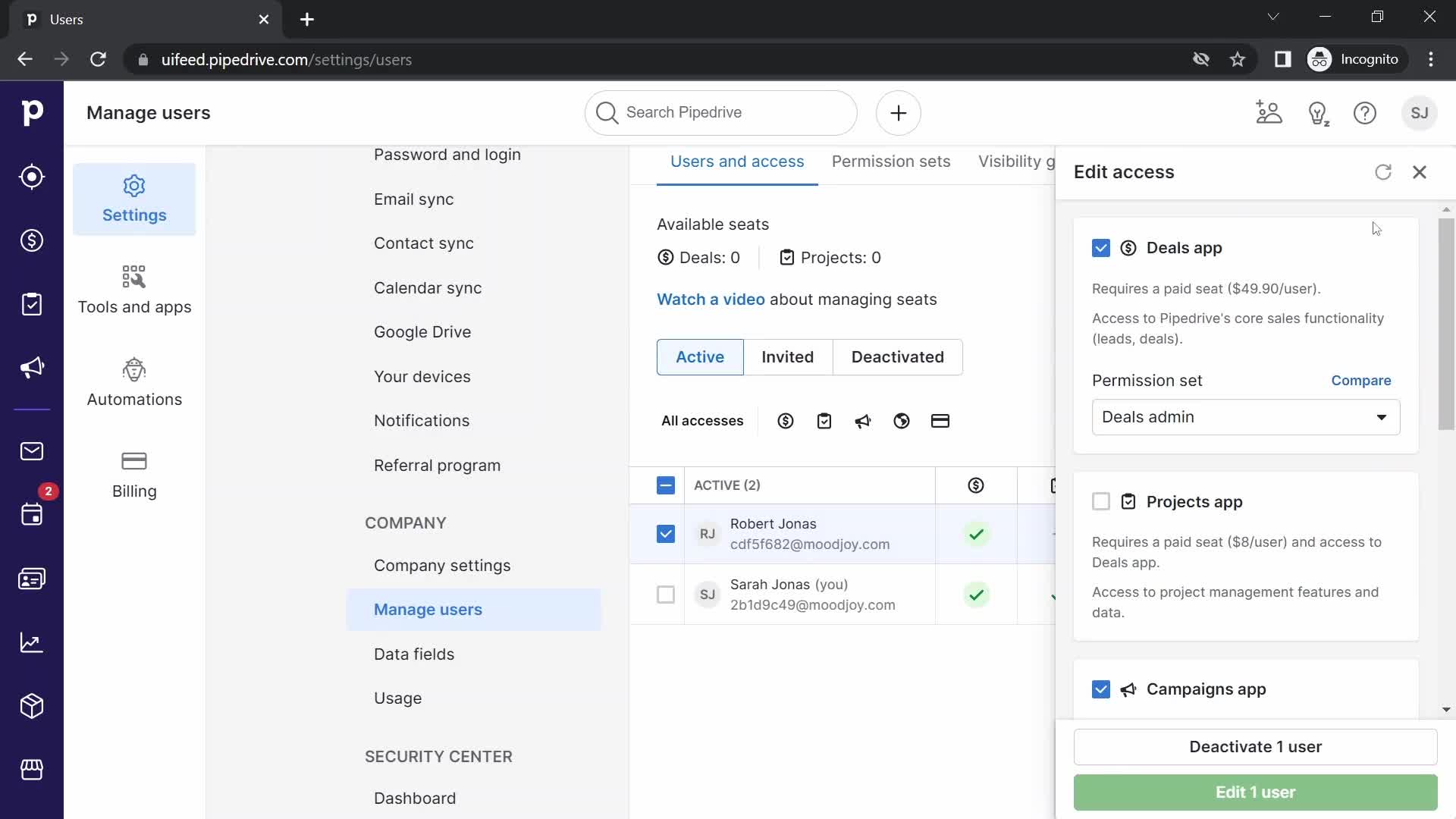Click the invite users icon in header
The width and height of the screenshot is (1456, 819).
point(1269,113)
